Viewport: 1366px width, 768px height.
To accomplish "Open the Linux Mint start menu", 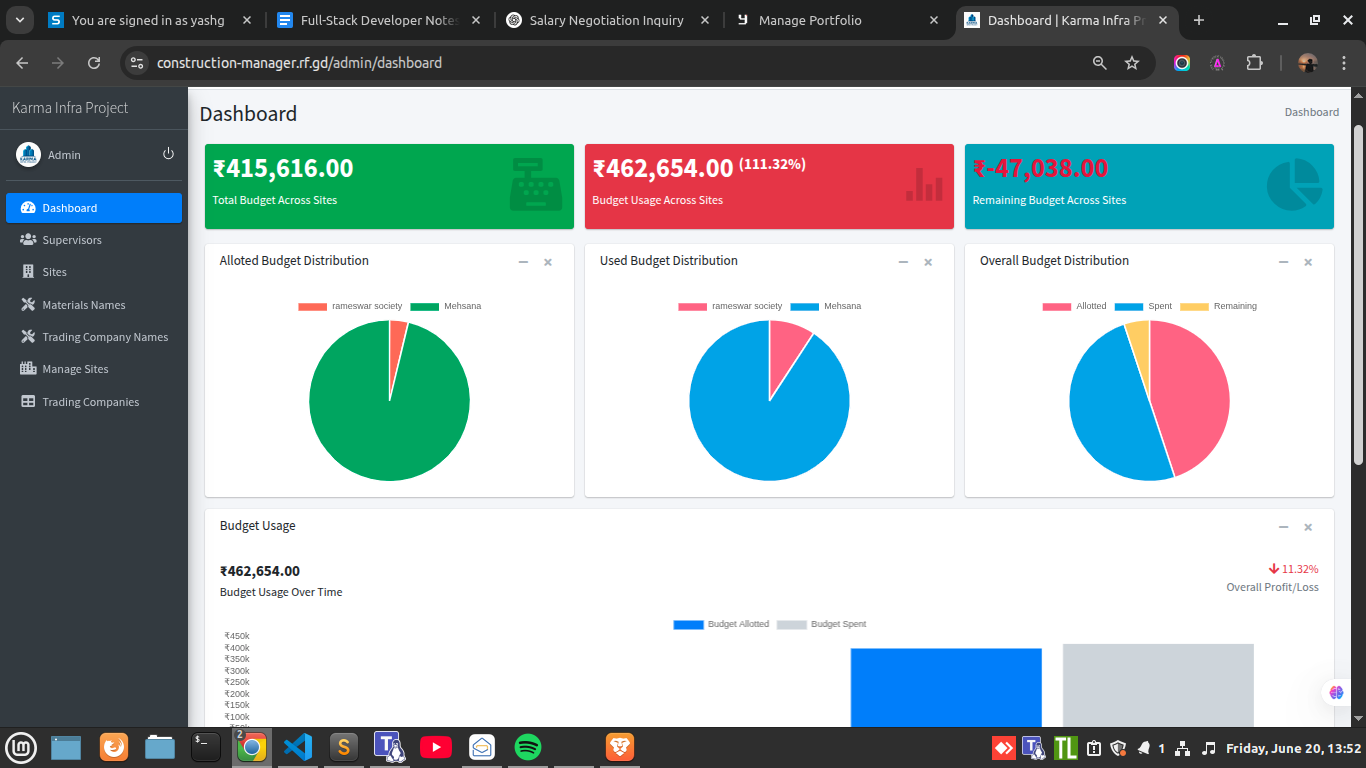I will (21, 747).
